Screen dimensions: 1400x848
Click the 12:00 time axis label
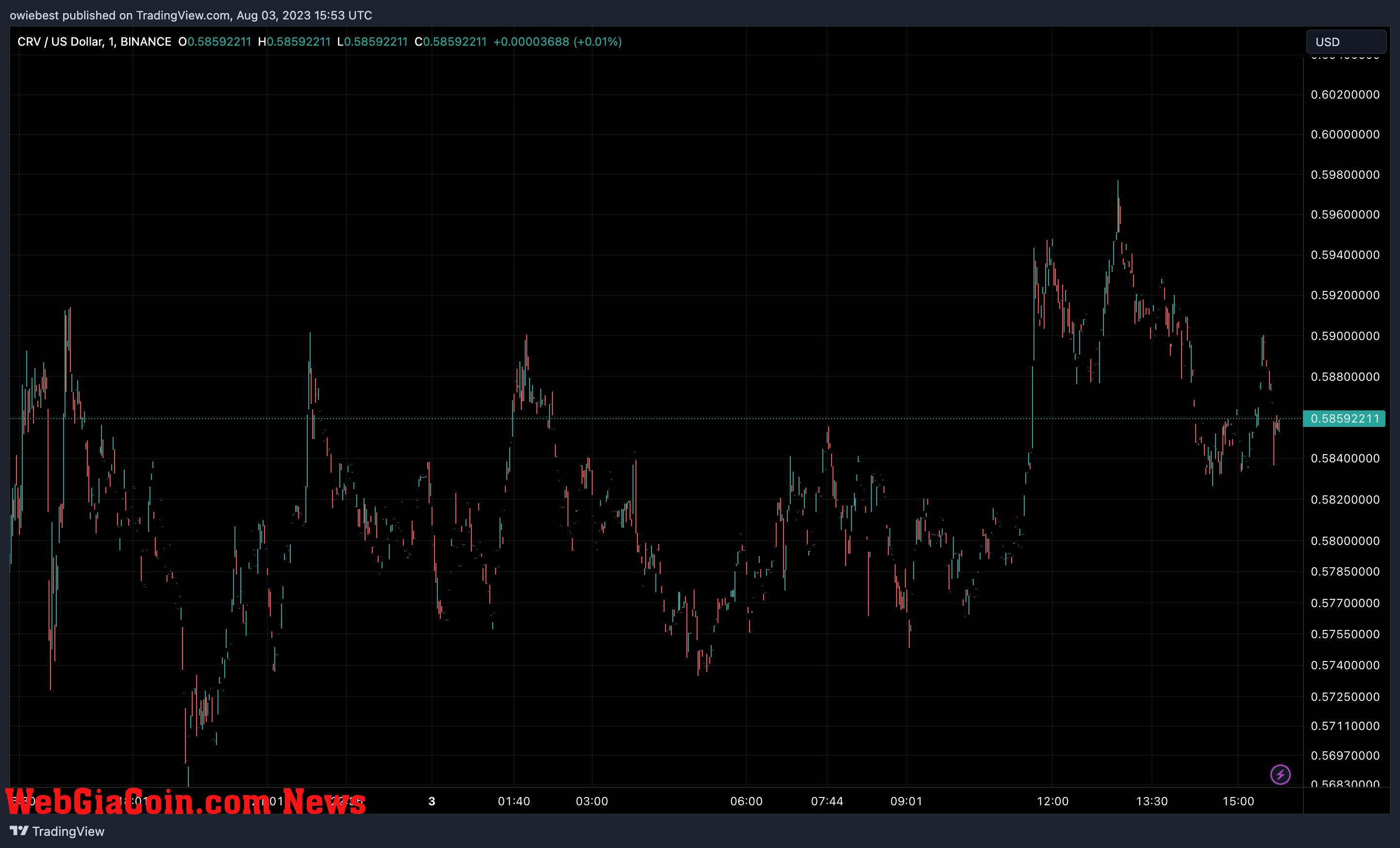[x=1052, y=801]
